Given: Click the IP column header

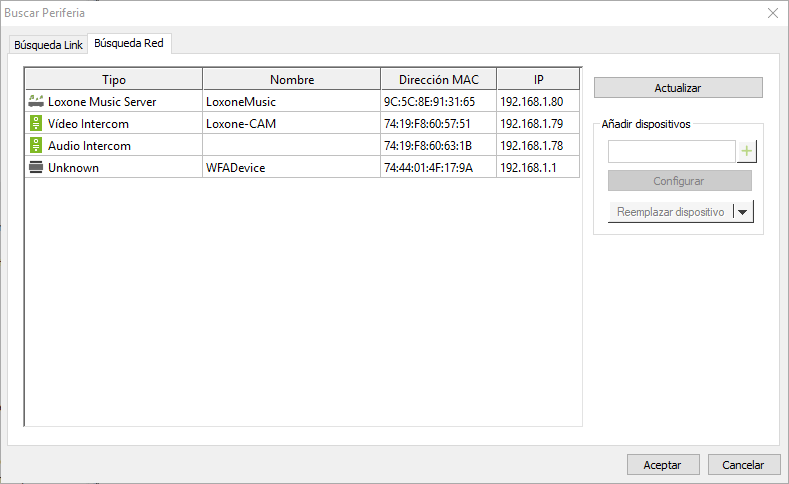Looking at the screenshot, I should [x=537, y=79].
